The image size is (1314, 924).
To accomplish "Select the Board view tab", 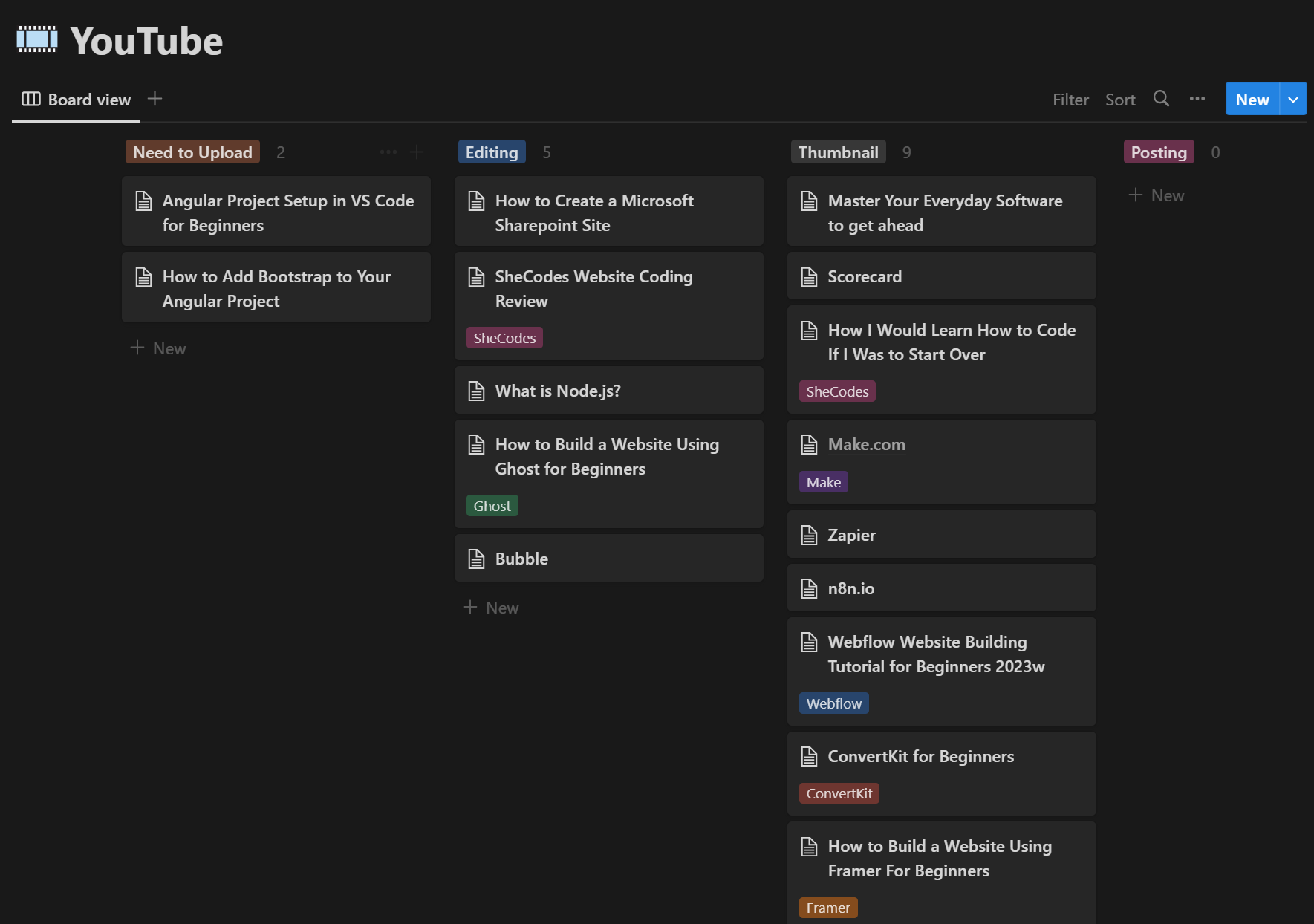I will point(77,100).
